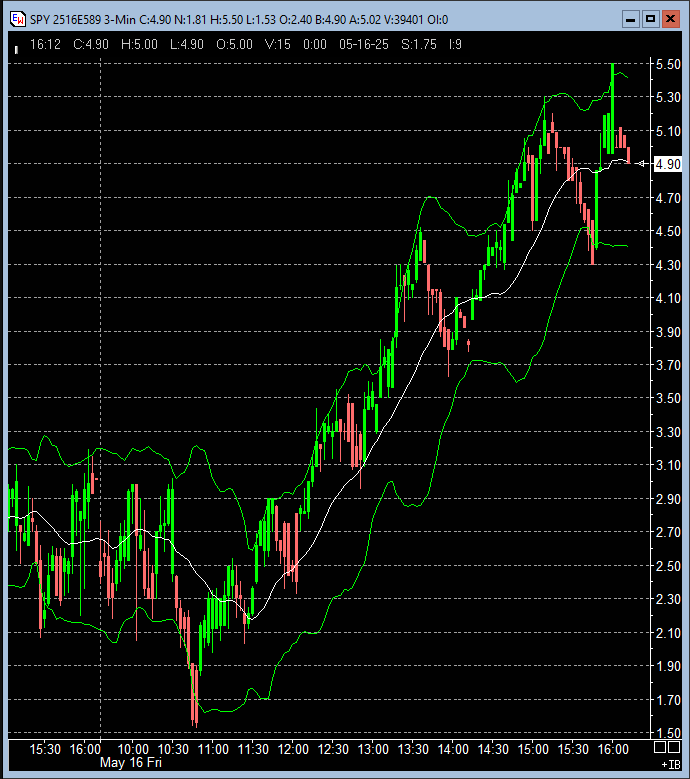The width and height of the screenshot is (690, 779).
Task: Click the O:5.00 bar open value
Action: 234,45
